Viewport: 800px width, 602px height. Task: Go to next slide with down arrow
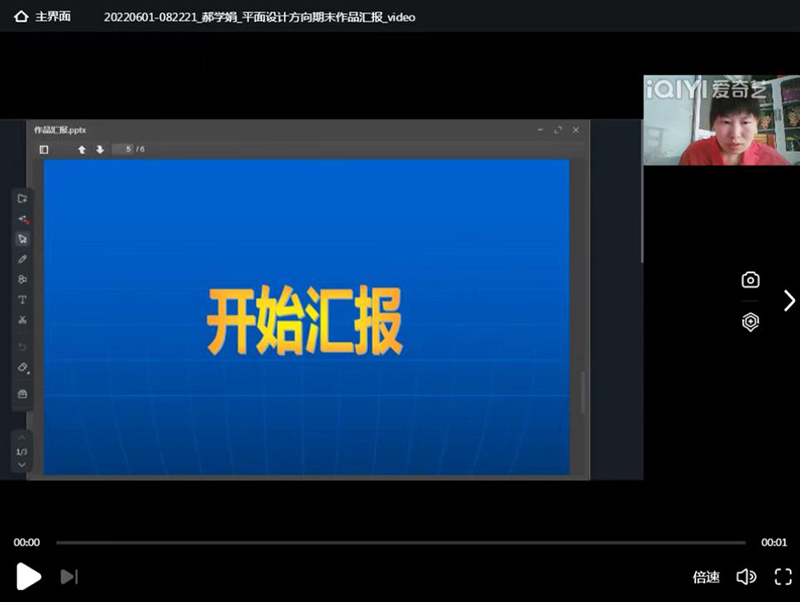[100, 149]
